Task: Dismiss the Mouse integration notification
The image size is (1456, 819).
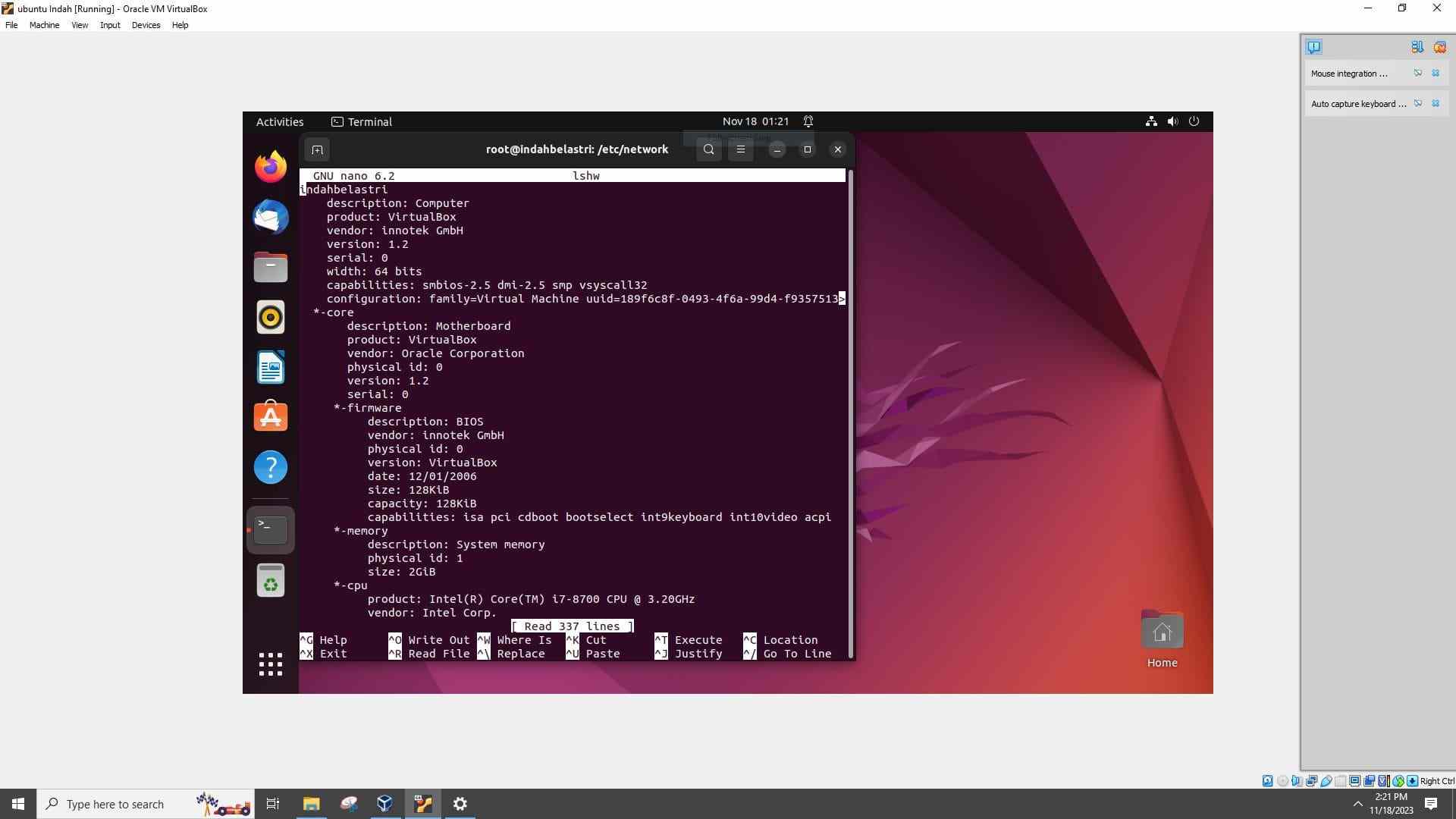Action: (x=1436, y=74)
